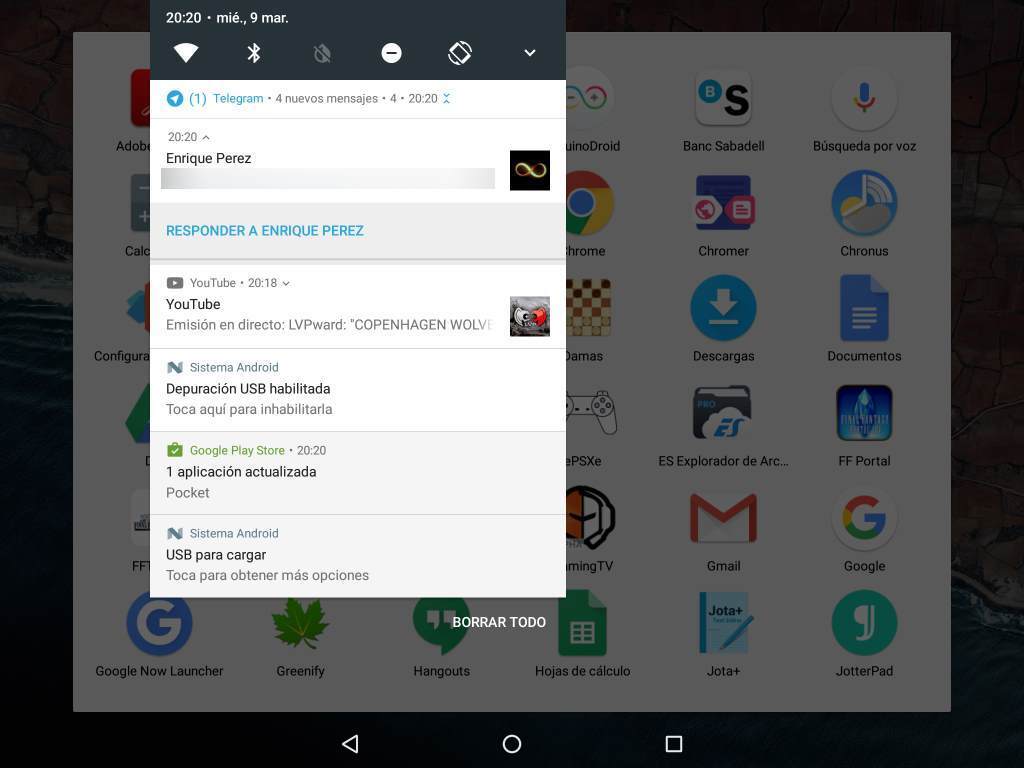Tap Android Home navigation button

512,744
